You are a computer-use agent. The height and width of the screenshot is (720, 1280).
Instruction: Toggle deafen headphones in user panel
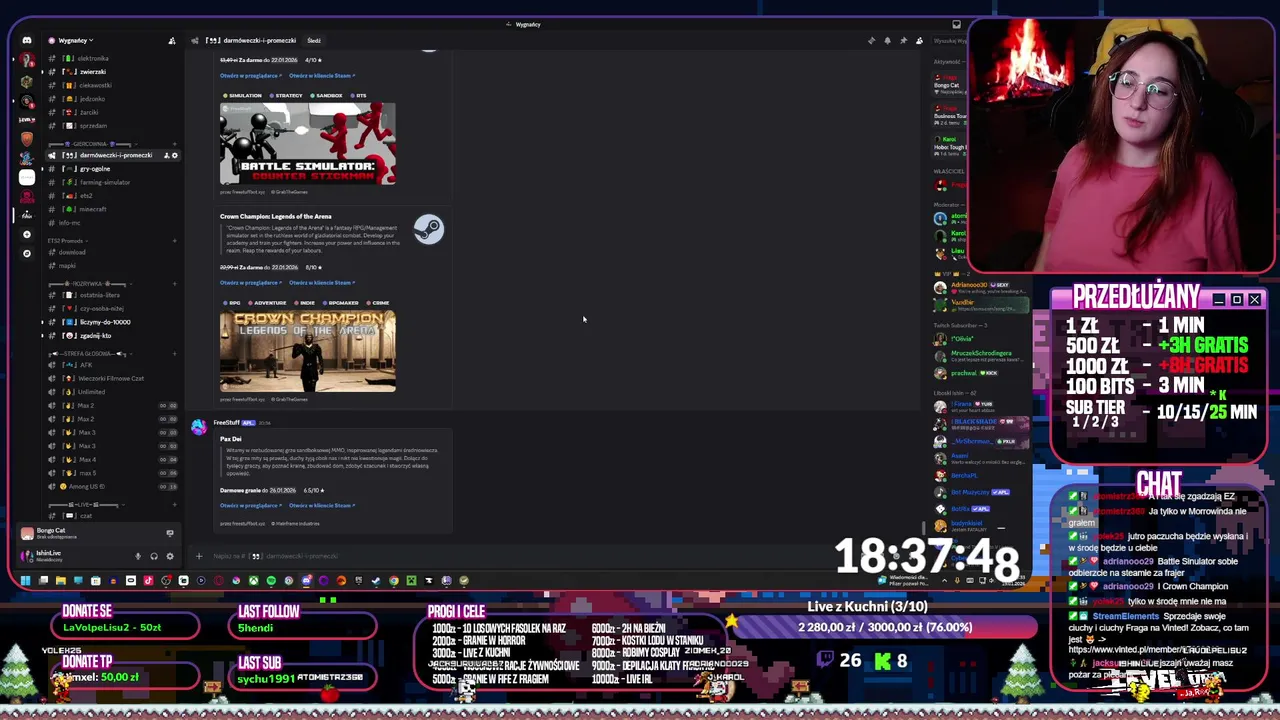coord(154,556)
